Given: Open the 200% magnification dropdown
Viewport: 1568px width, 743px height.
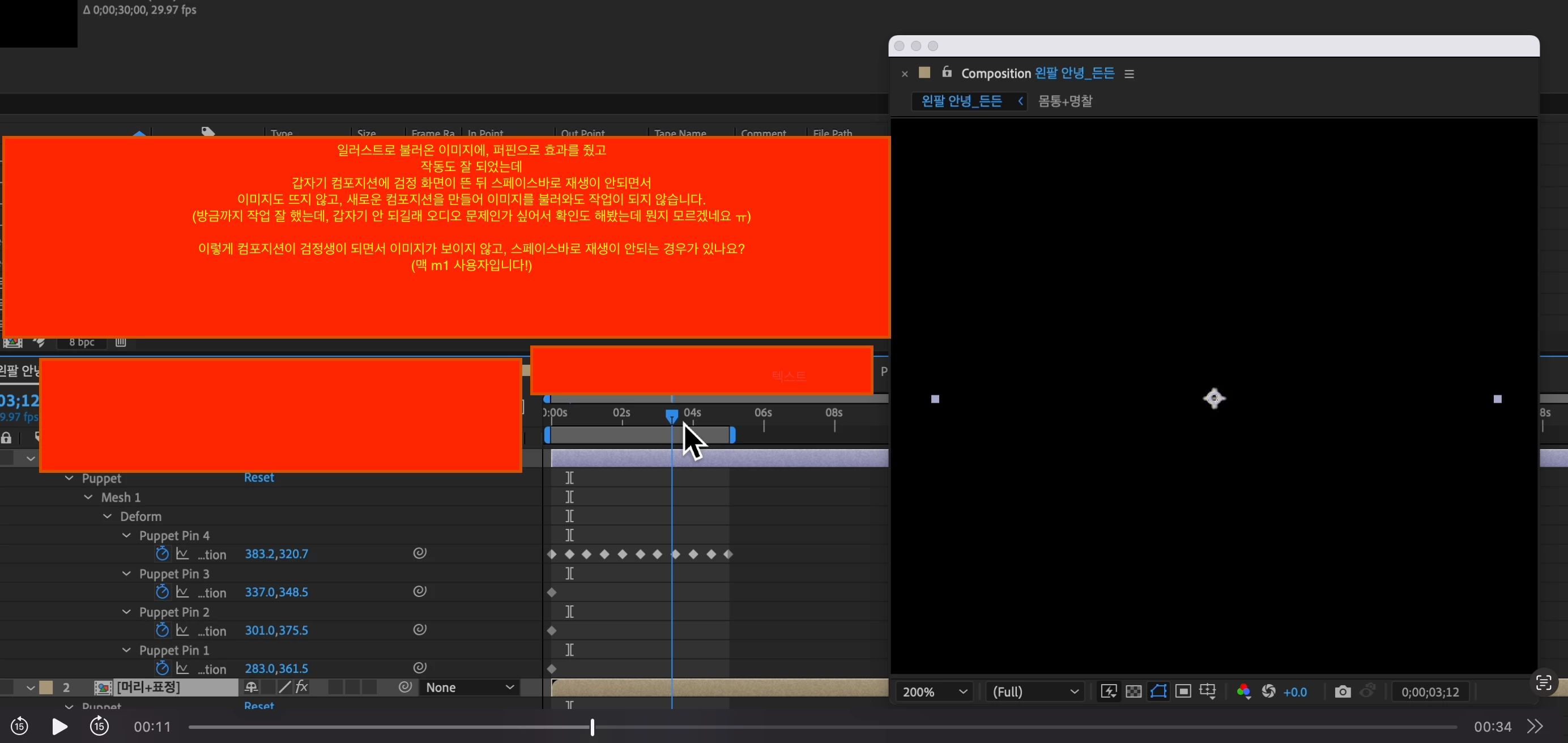Looking at the screenshot, I should click(934, 692).
